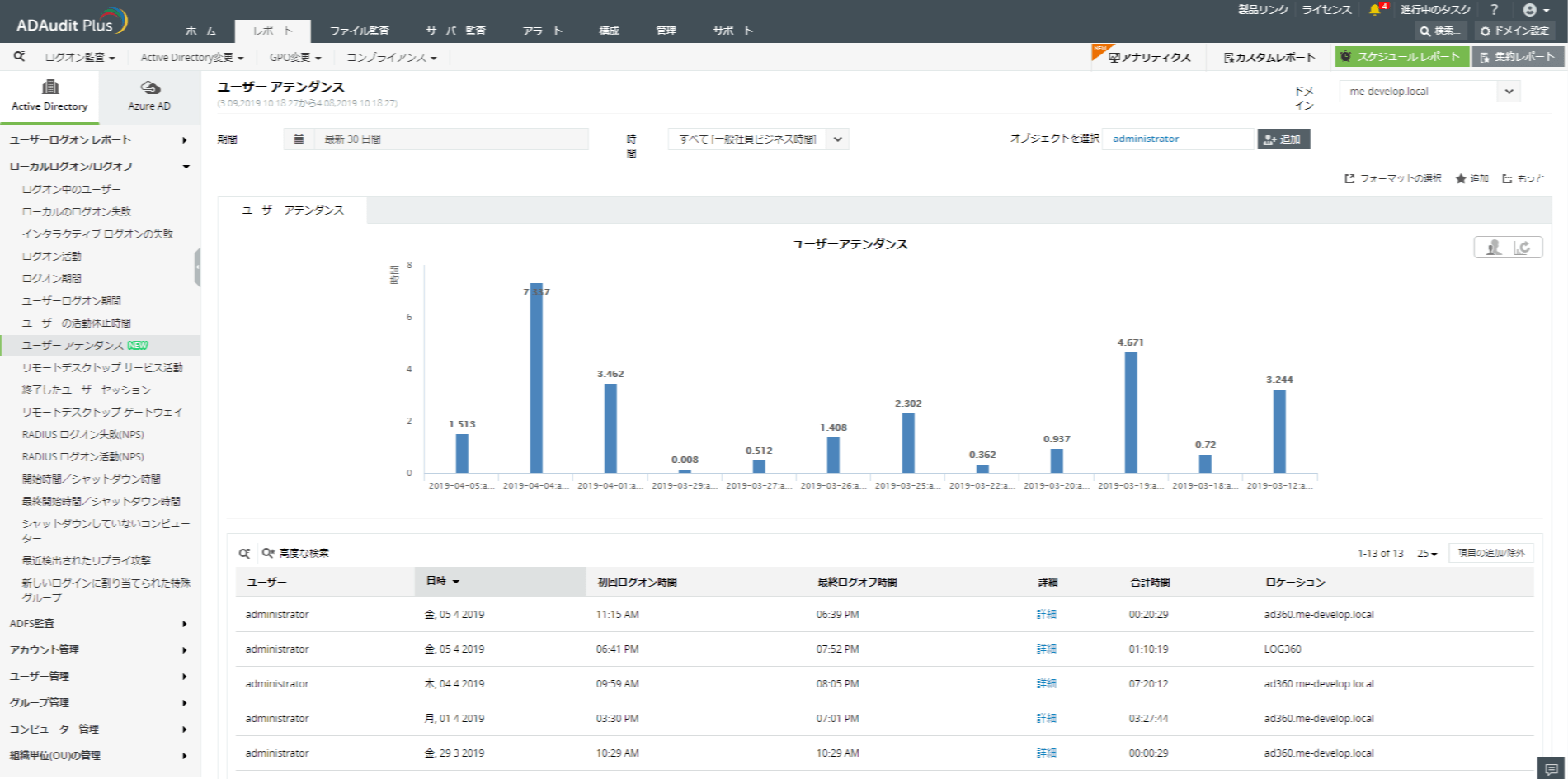Open the user account profile icon
The height and width of the screenshot is (779, 1568).
[1530, 10]
